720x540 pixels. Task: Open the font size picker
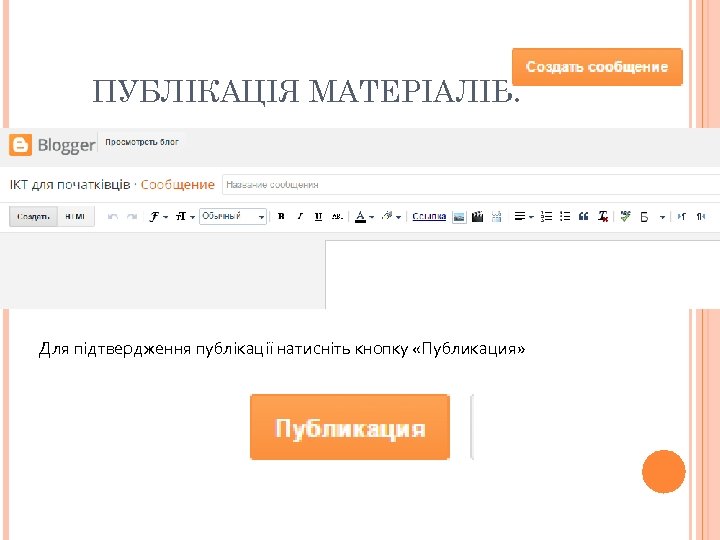click(185, 217)
